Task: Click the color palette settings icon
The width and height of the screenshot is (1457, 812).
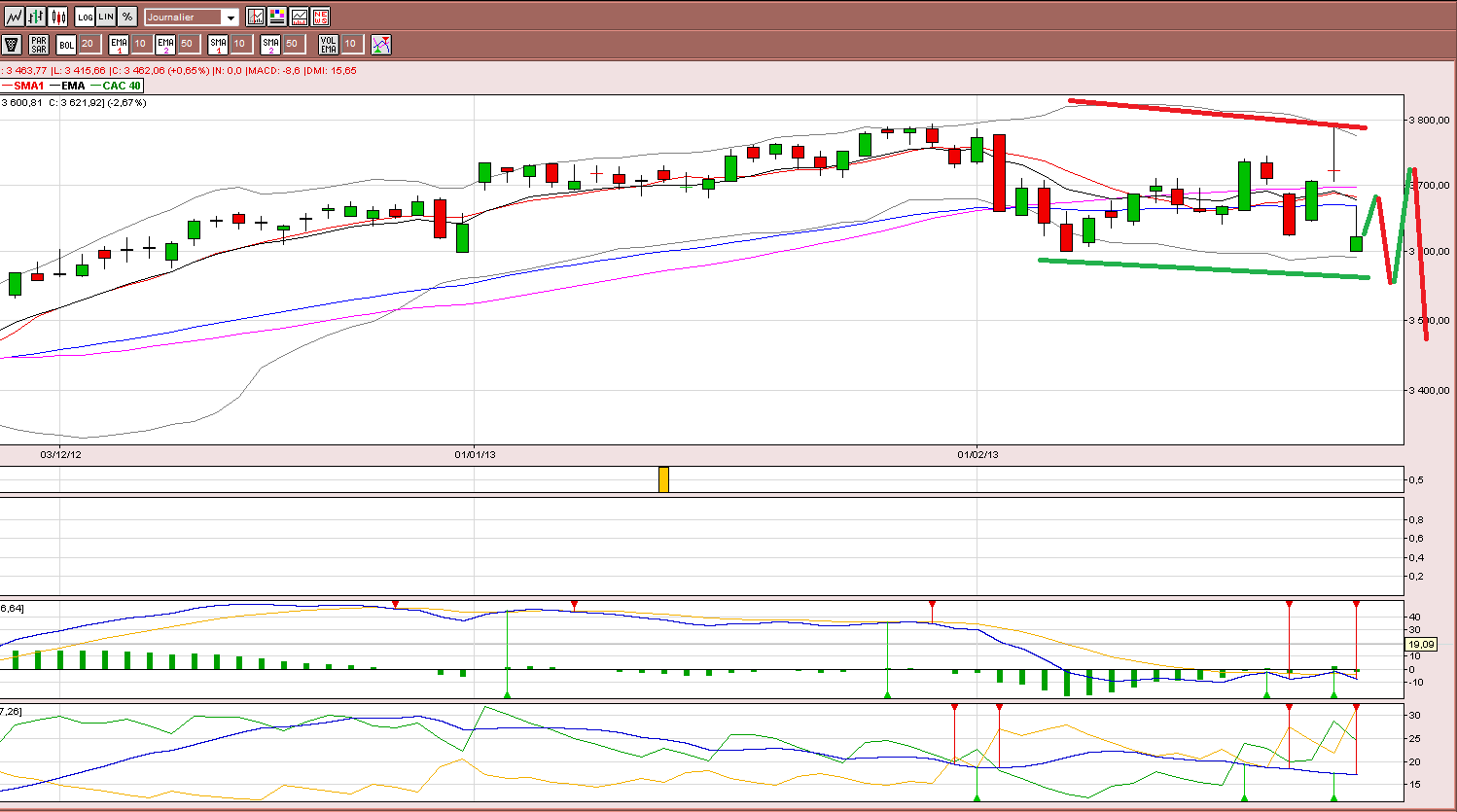Action: click(x=277, y=17)
